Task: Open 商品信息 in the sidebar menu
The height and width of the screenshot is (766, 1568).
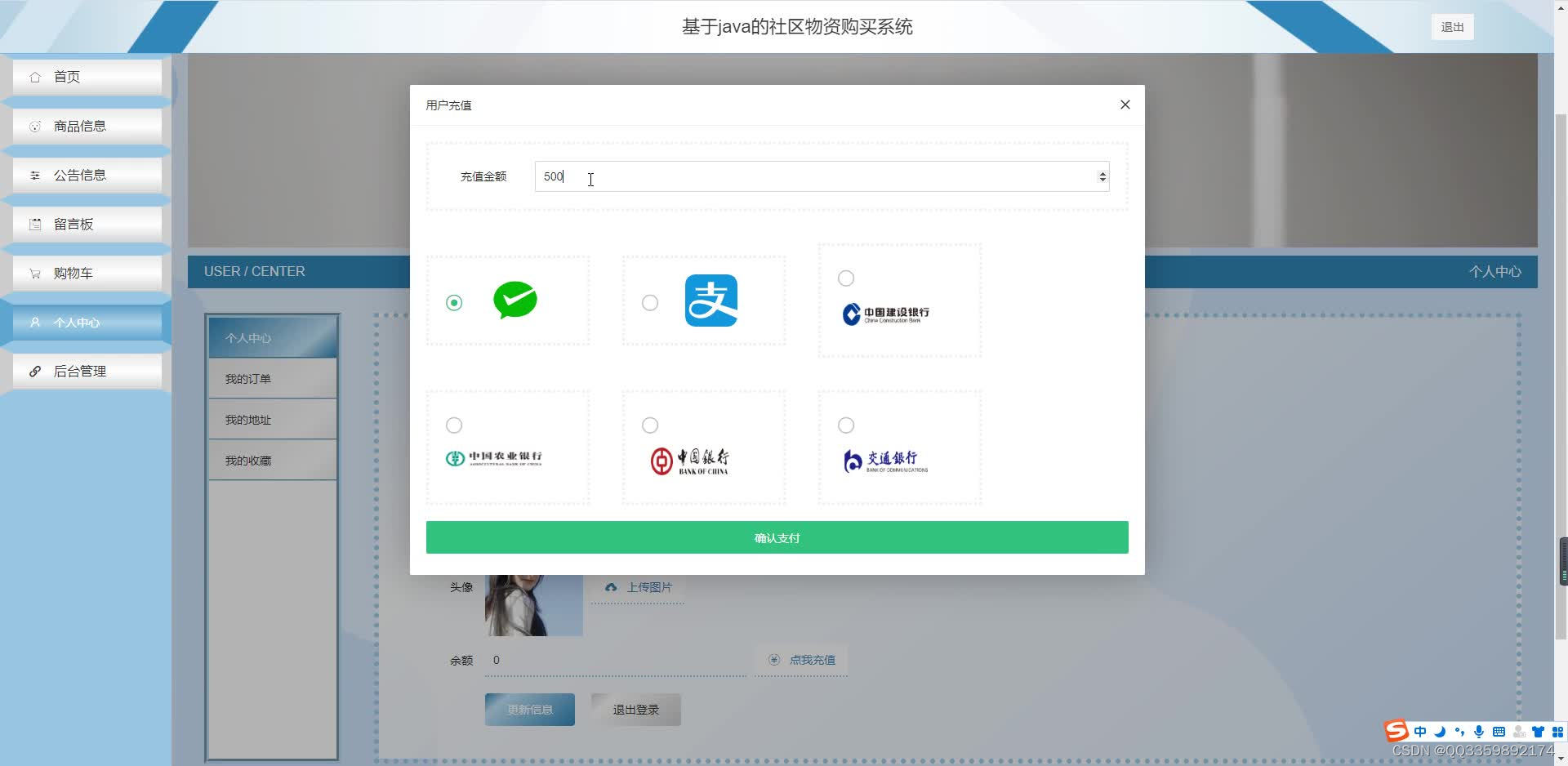Action: [87, 126]
